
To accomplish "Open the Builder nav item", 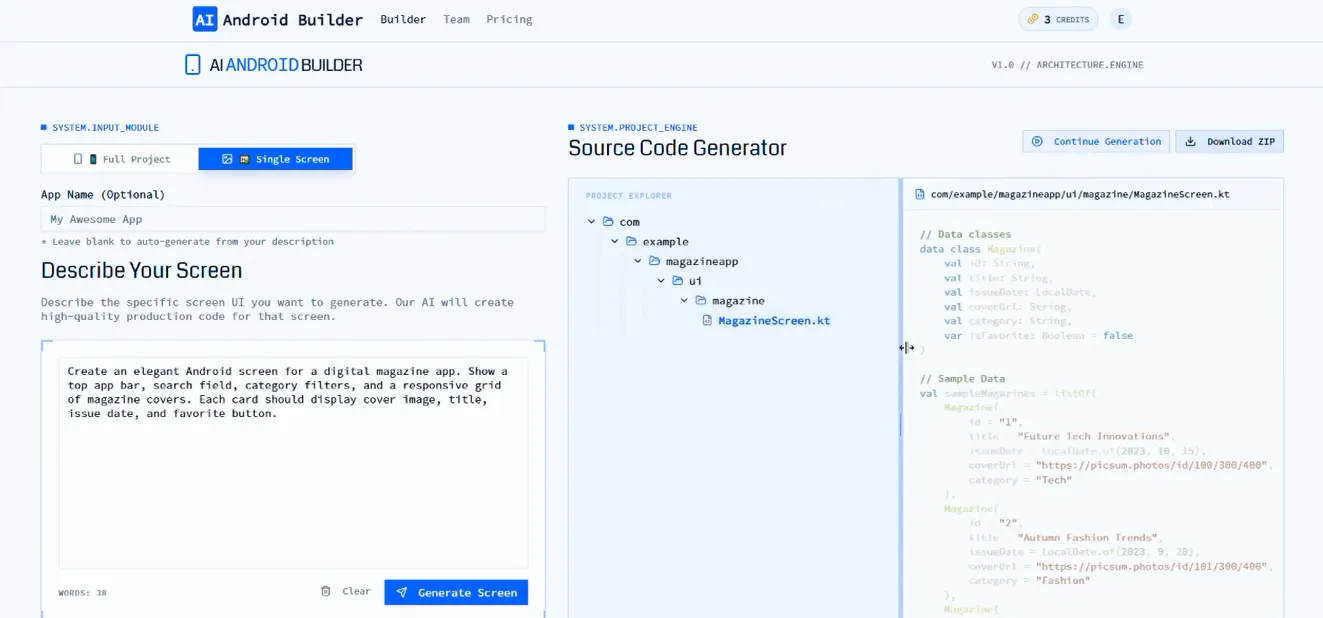I will (403, 19).
